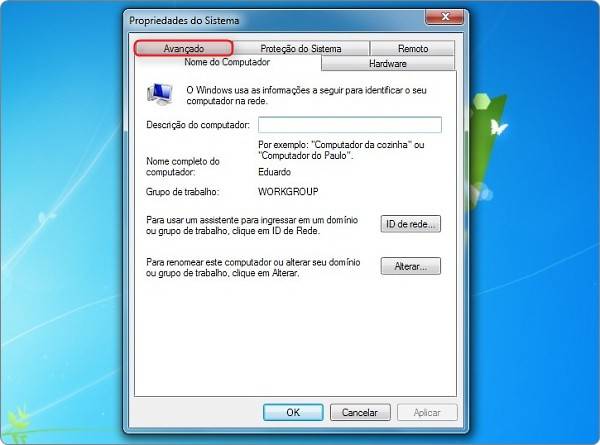Select the Remoto tab
Image resolution: width=600 pixels, height=445 pixels.
pyautogui.click(x=412, y=49)
